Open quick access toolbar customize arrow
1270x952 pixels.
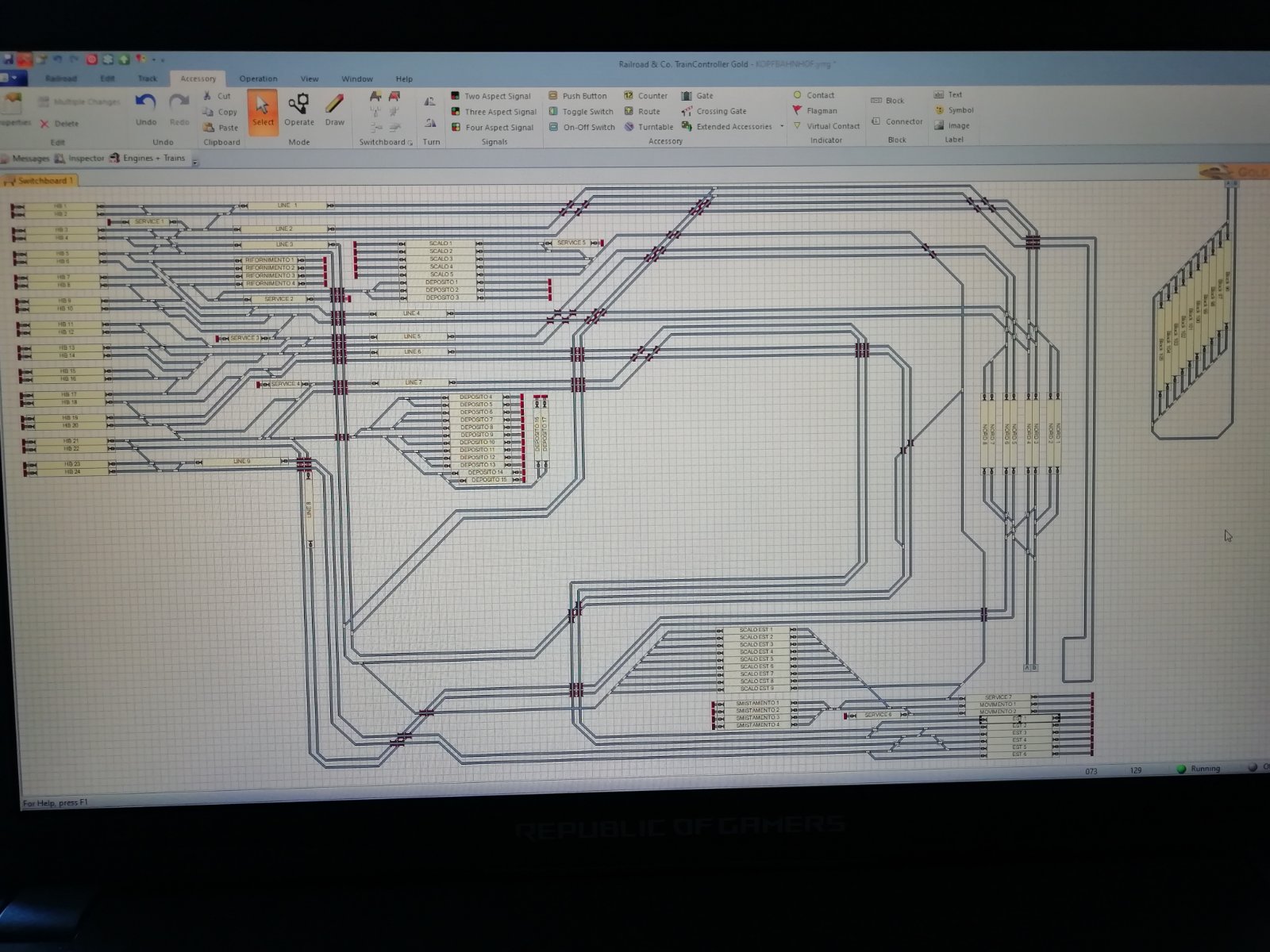pos(163,59)
